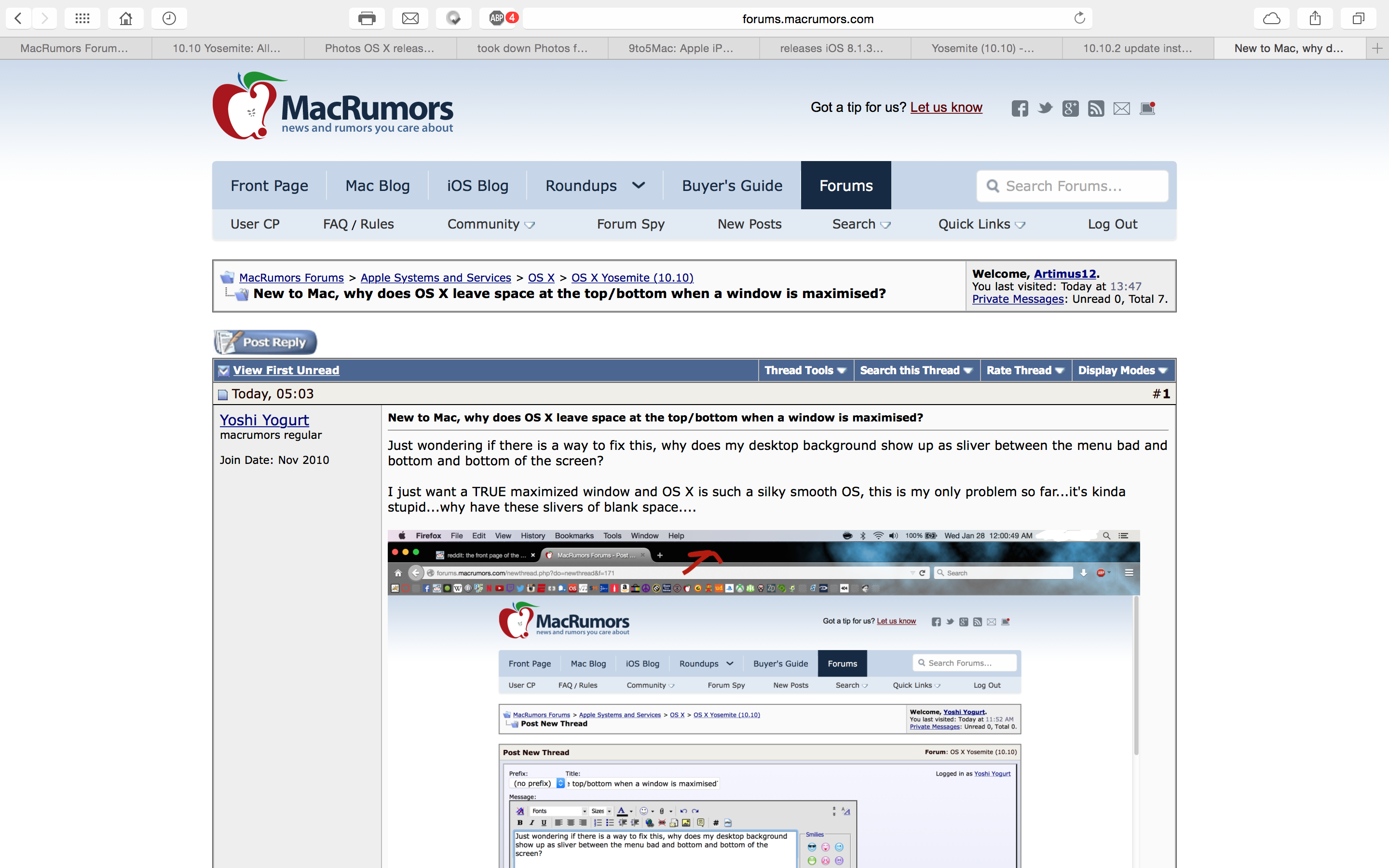Open MacRumors Google Plus icon
The width and height of the screenshot is (1389, 868).
tap(1071, 108)
